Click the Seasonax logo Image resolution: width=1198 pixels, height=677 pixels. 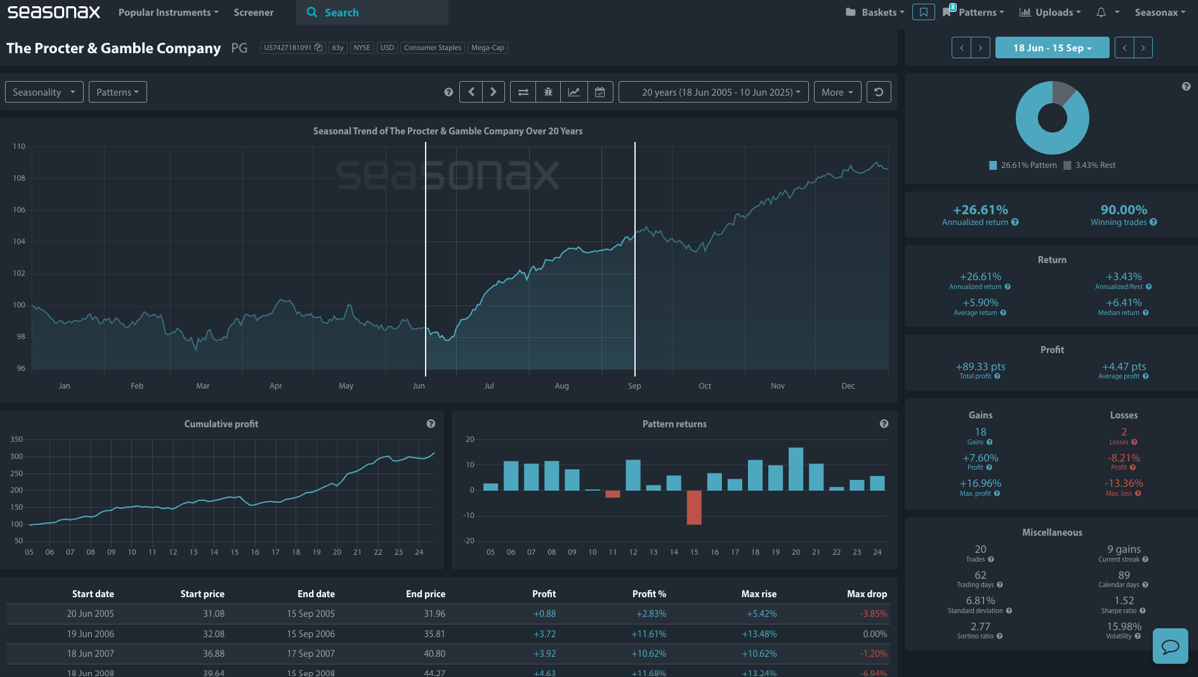(53, 11)
